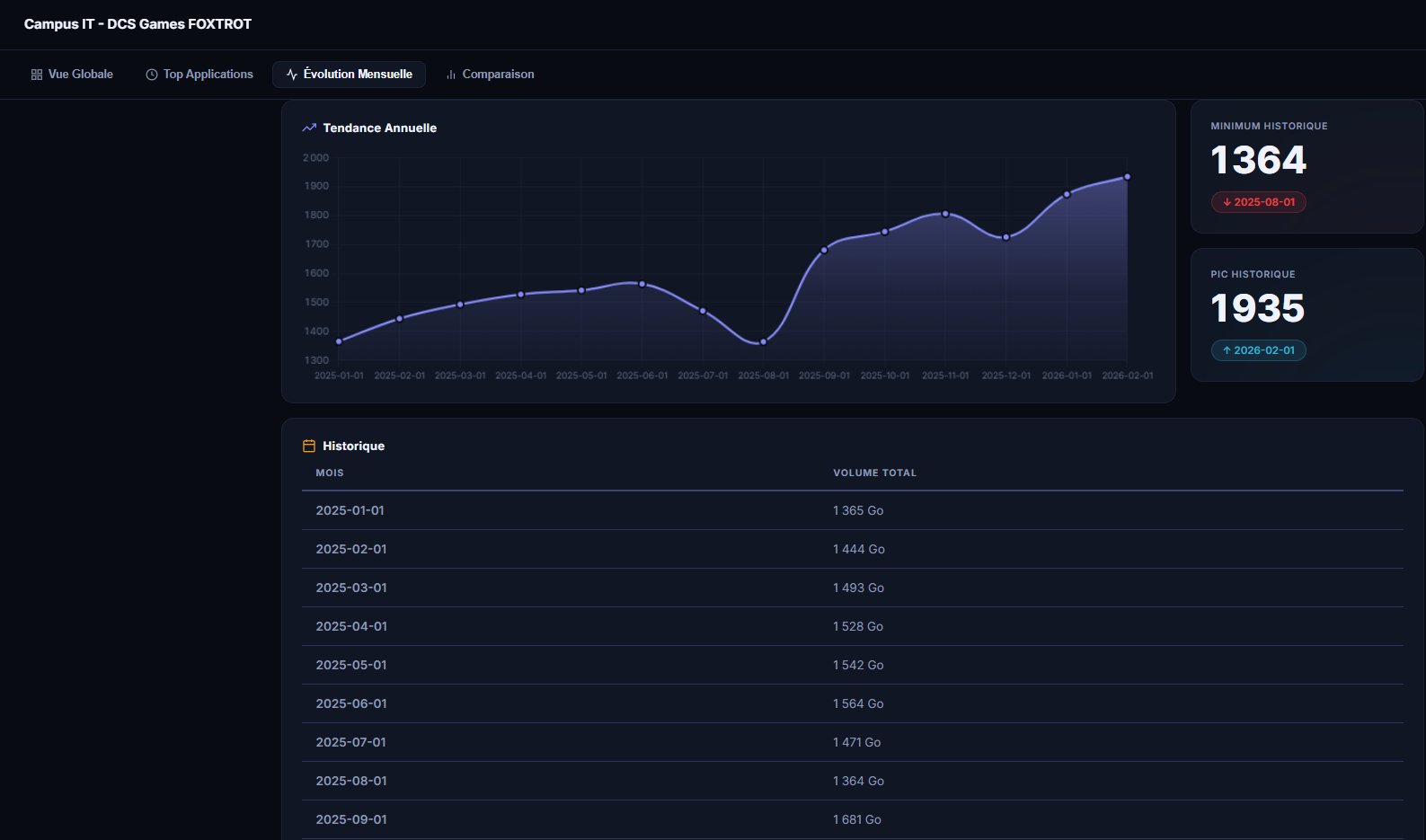Screen dimensions: 1426x840
Task: Click the 2026-02-01 peak badge
Action: [x=1259, y=350]
